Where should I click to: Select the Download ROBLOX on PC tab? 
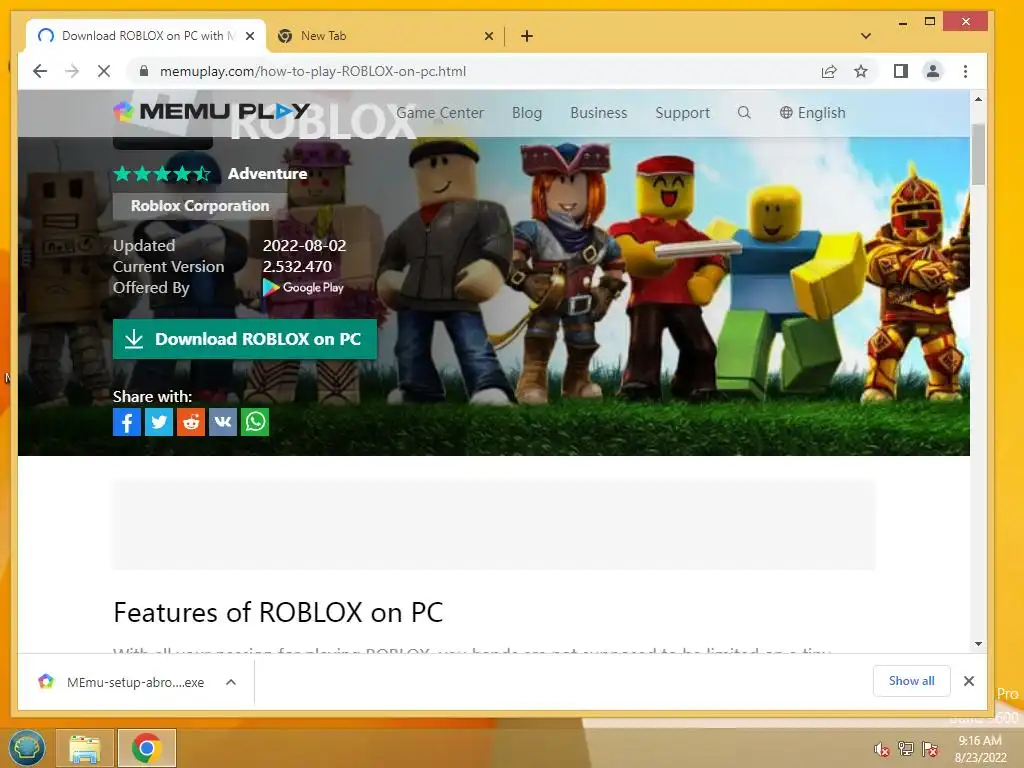(x=146, y=36)
